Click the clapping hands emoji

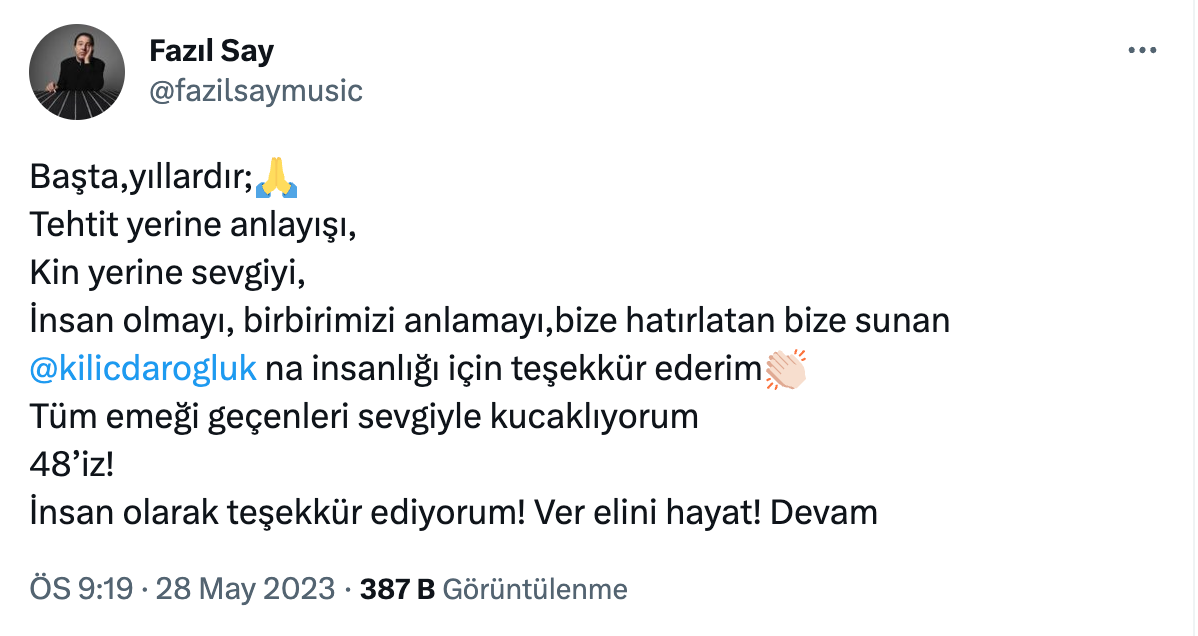point(785,370)
